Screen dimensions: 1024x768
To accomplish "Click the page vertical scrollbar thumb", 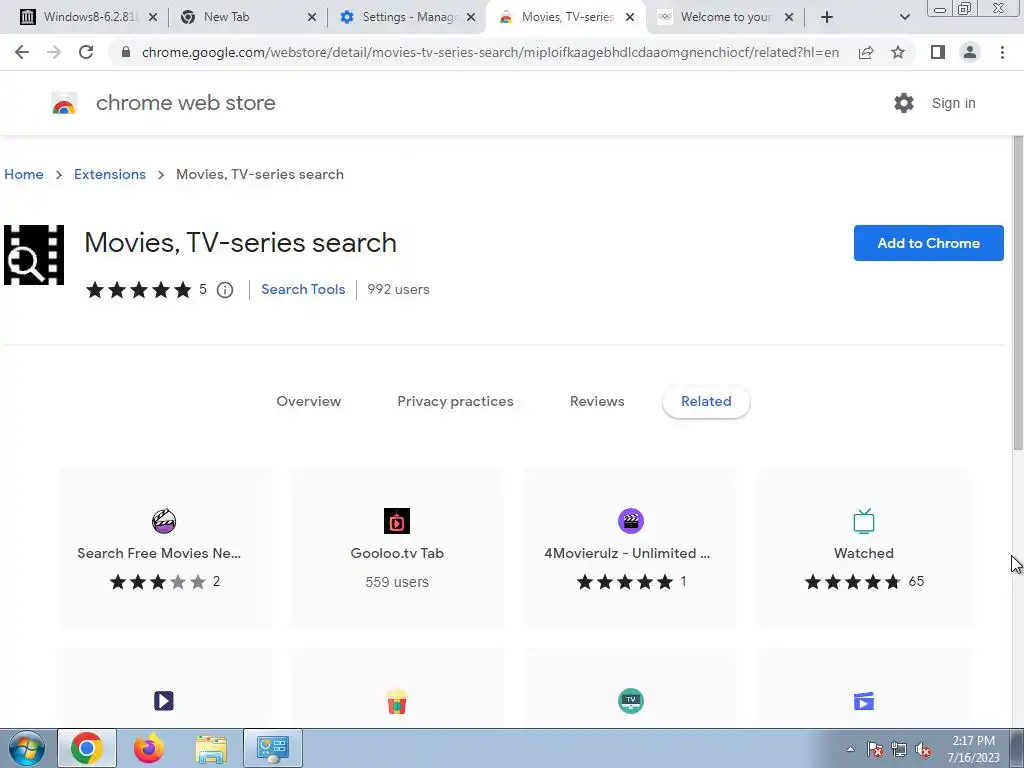I will pyautogui.click(x=1017, y=293).
